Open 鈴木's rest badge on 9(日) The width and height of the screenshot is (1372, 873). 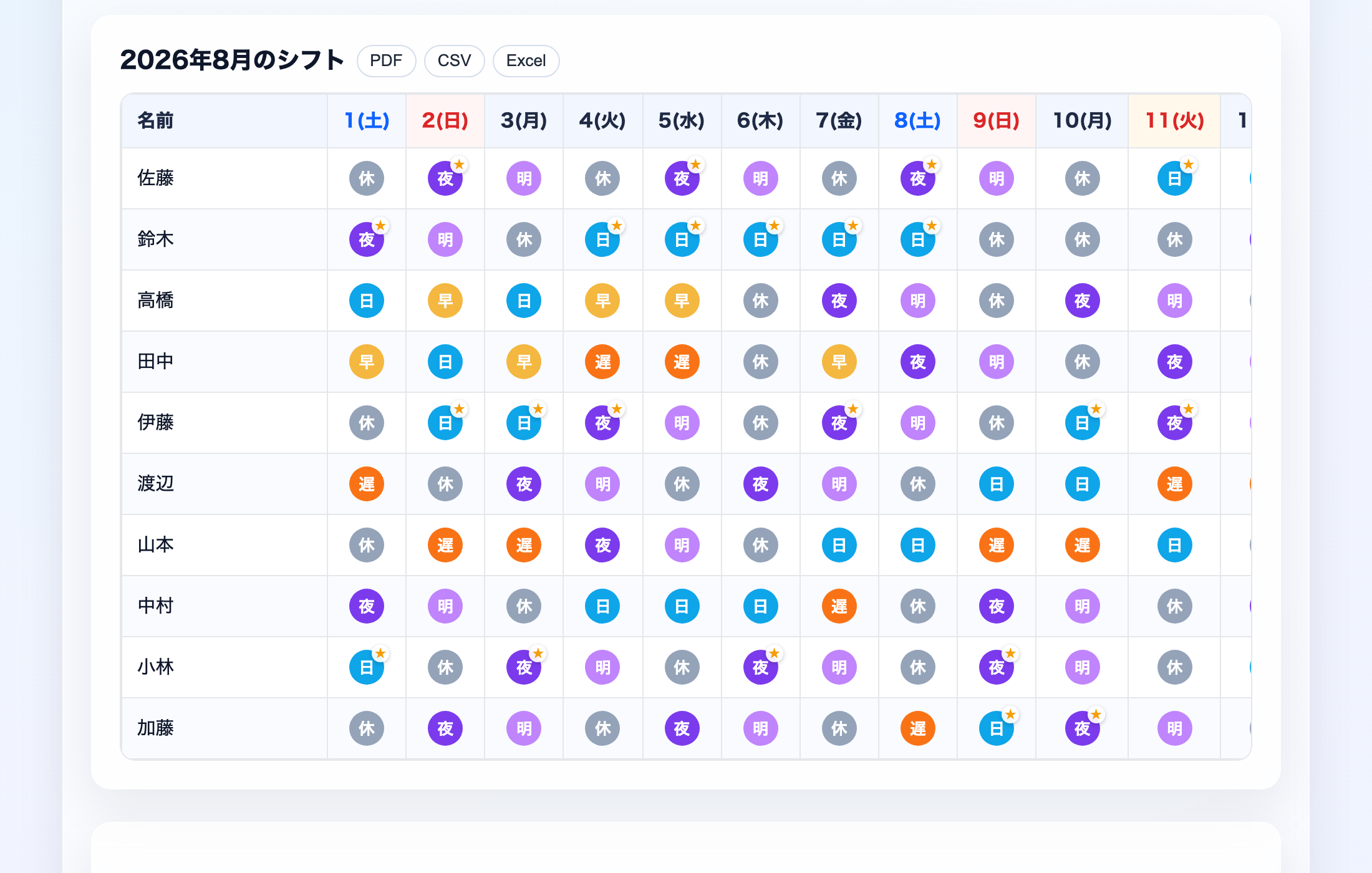(996, 239)
